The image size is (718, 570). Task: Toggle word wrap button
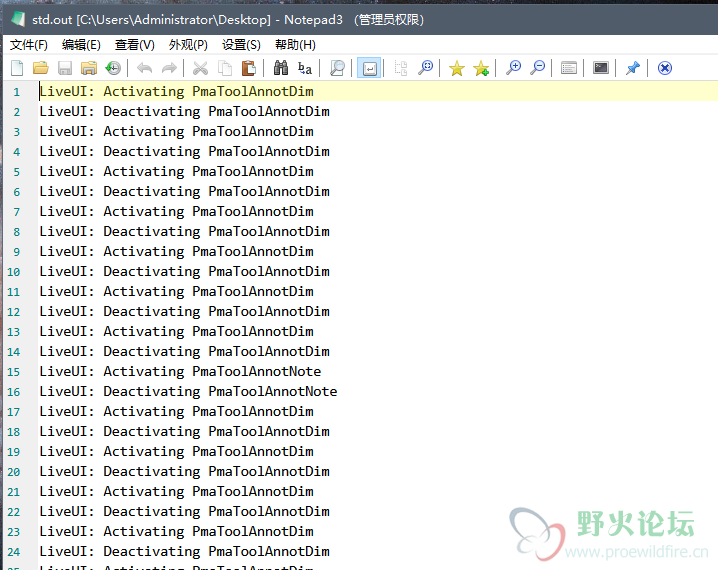coord(369,68)
